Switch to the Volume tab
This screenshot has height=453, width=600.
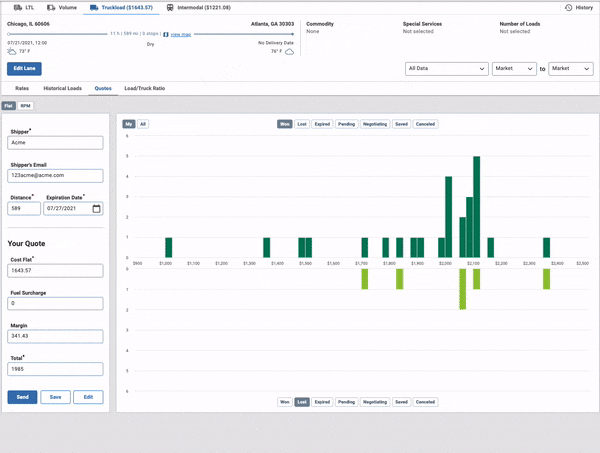point(62,8)
